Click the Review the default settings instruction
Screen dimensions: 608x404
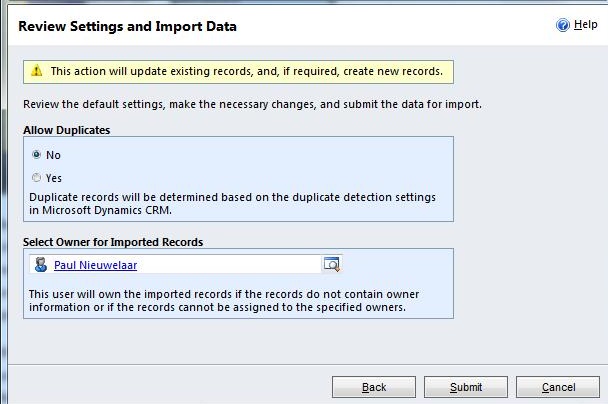[252, 104]
